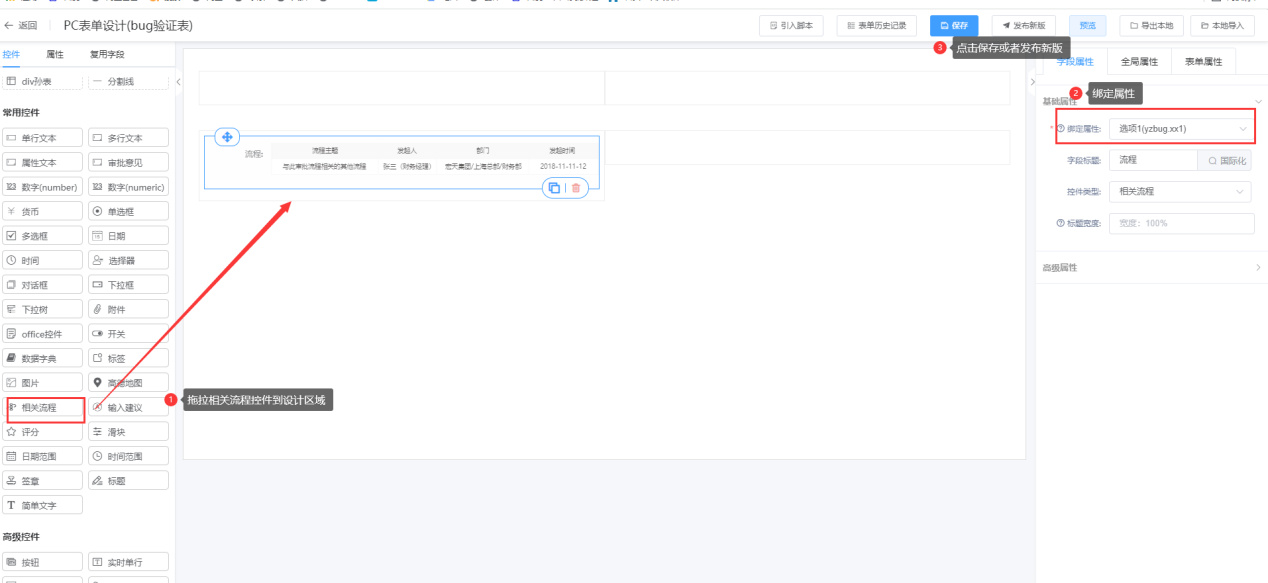The image size is (1268, 583).
Task: Expand the 高级属性 section
Action: [1150, 268]
